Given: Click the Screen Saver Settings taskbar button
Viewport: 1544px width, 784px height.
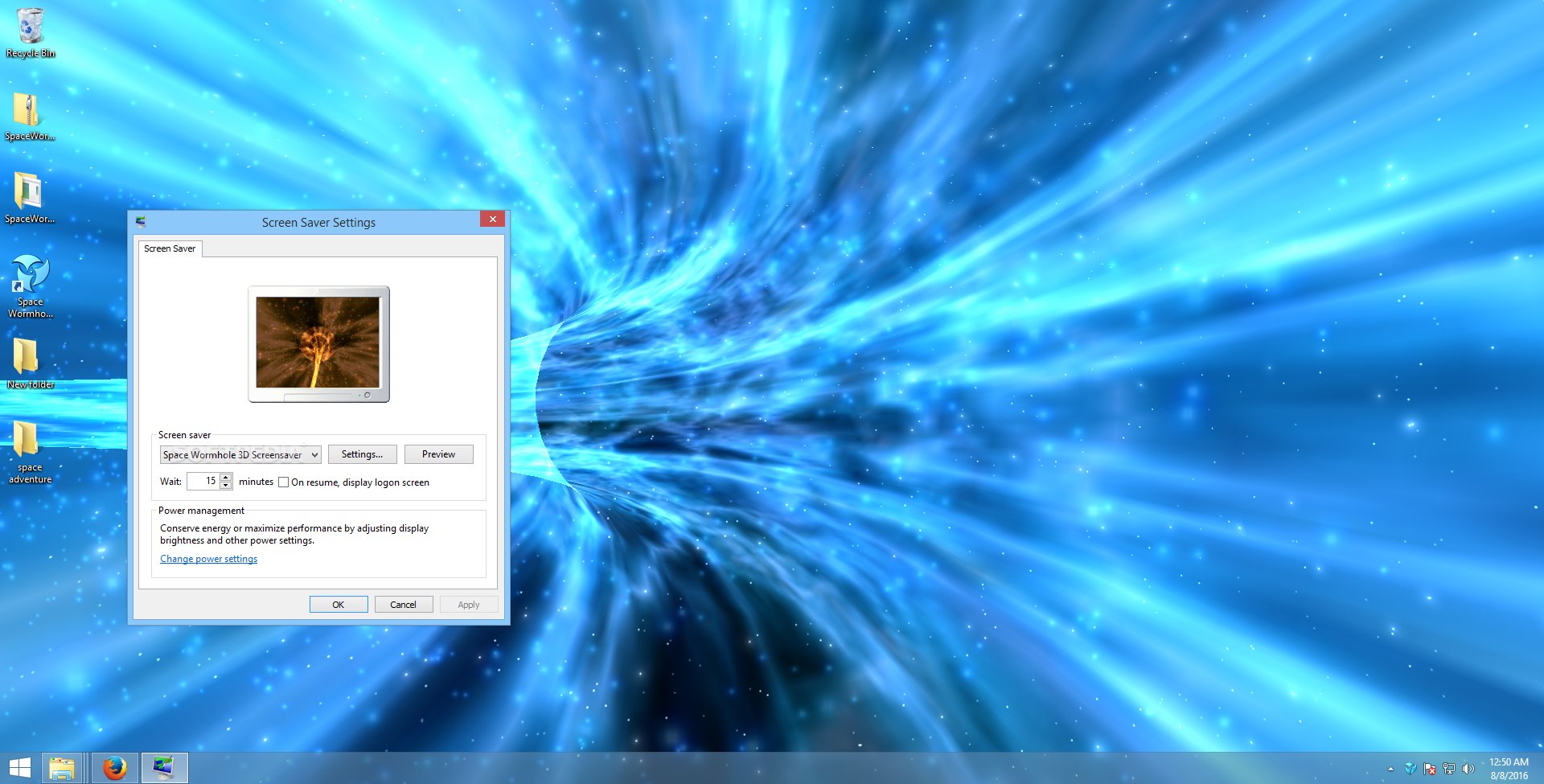Looking at the screenshot, I should pyautogui.click(x=165, y=768).
